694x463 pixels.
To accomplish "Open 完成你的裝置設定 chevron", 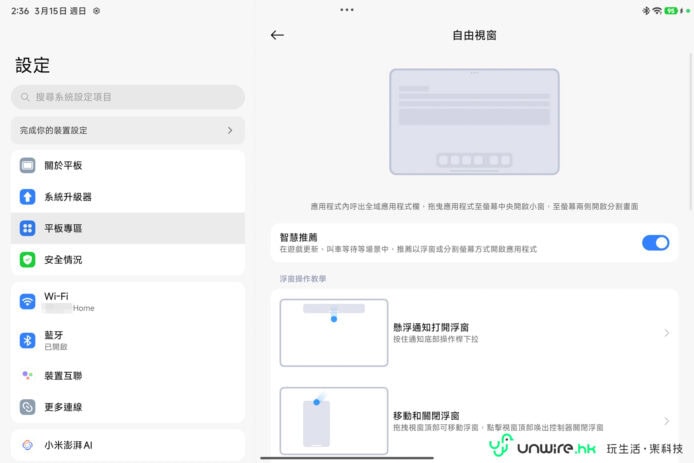I will point(229,130).
